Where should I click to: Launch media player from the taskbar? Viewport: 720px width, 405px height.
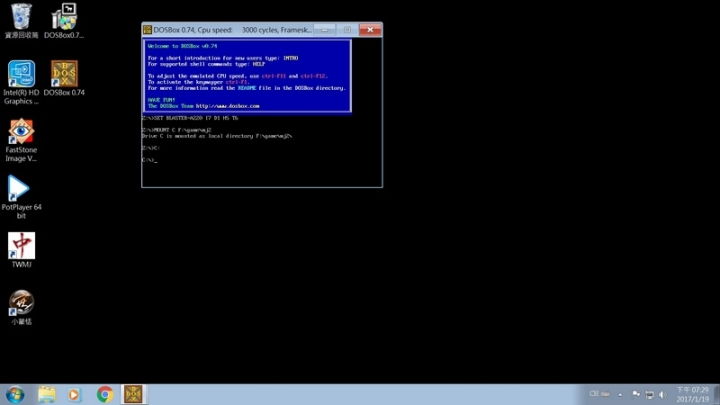(x=74, y=394)
